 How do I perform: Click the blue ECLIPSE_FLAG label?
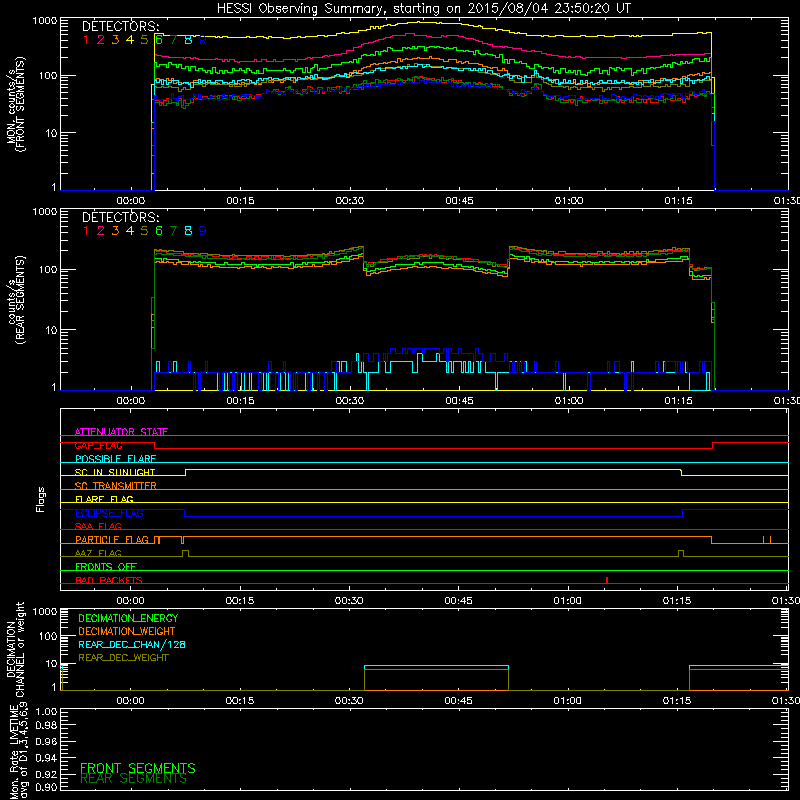pyautogui.click(x=109, y=513)
